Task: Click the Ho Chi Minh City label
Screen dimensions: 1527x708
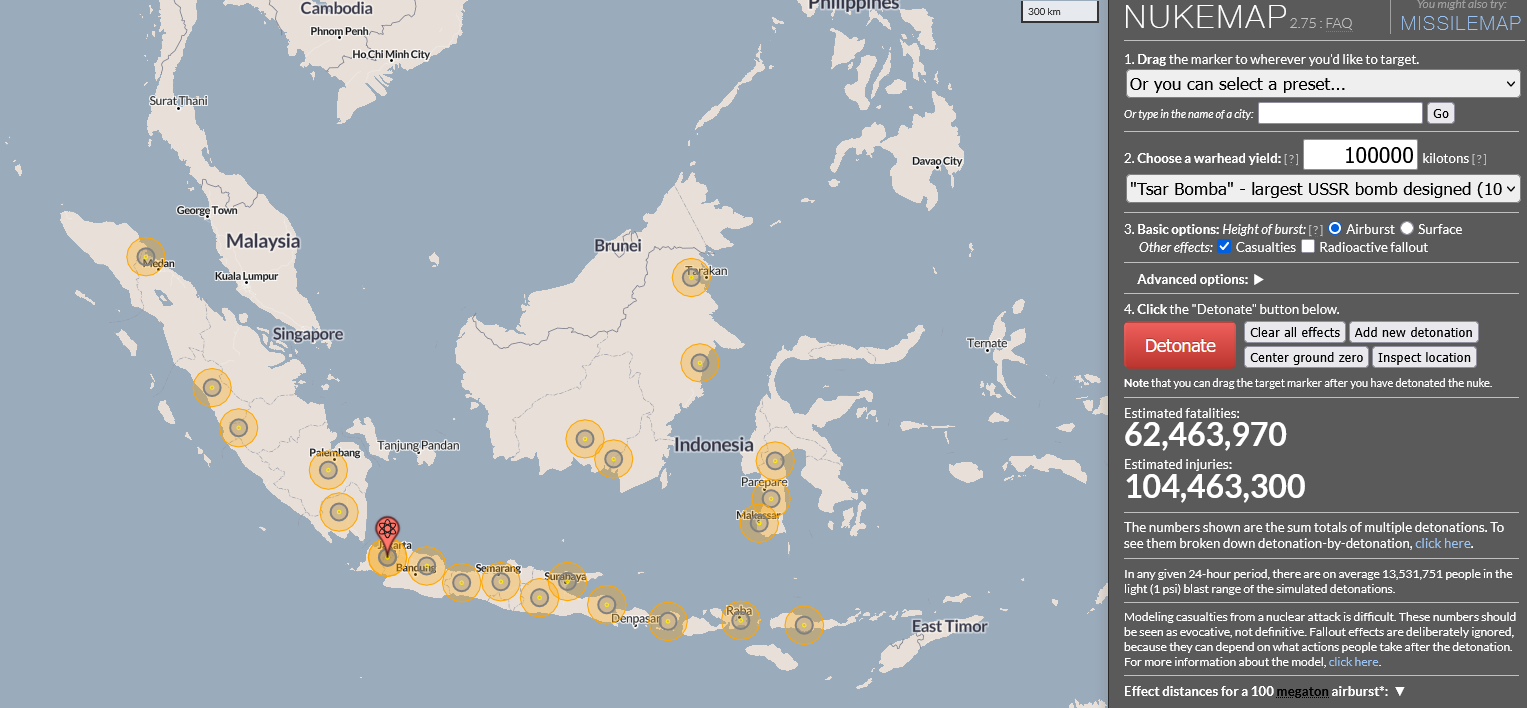Action: pos(391,54)
